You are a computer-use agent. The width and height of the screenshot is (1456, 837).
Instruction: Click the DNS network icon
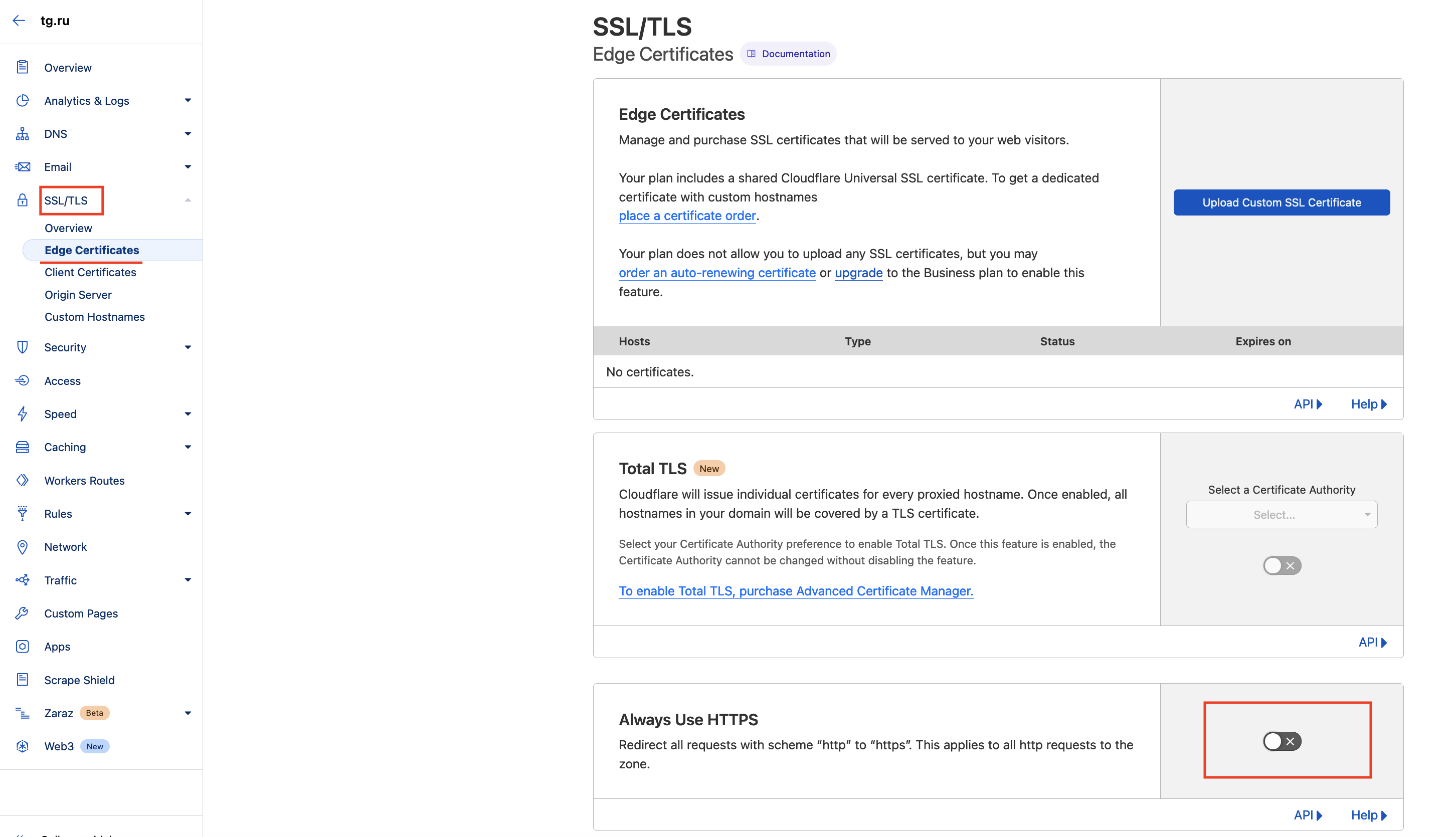pos(23,134)
